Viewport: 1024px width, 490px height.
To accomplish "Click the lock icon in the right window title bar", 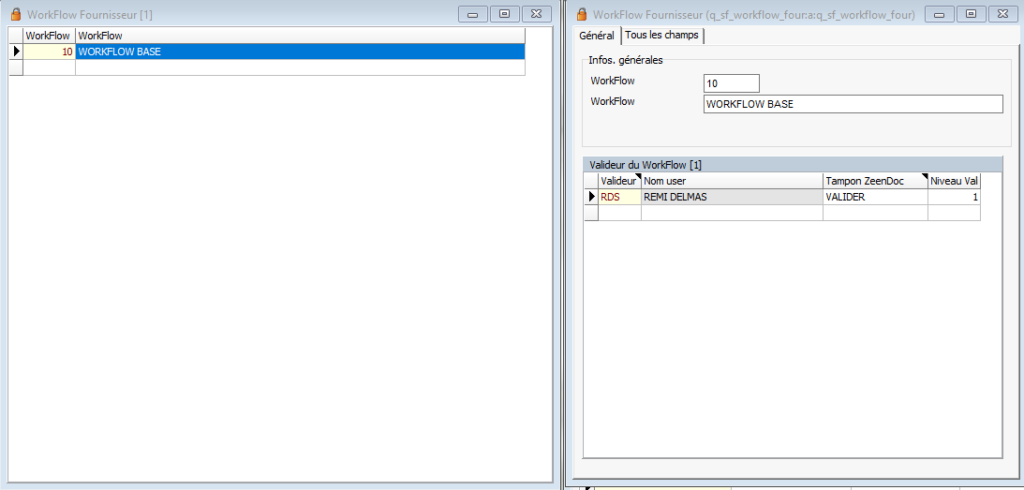I will pyautogui.click(x=582, y=14).
